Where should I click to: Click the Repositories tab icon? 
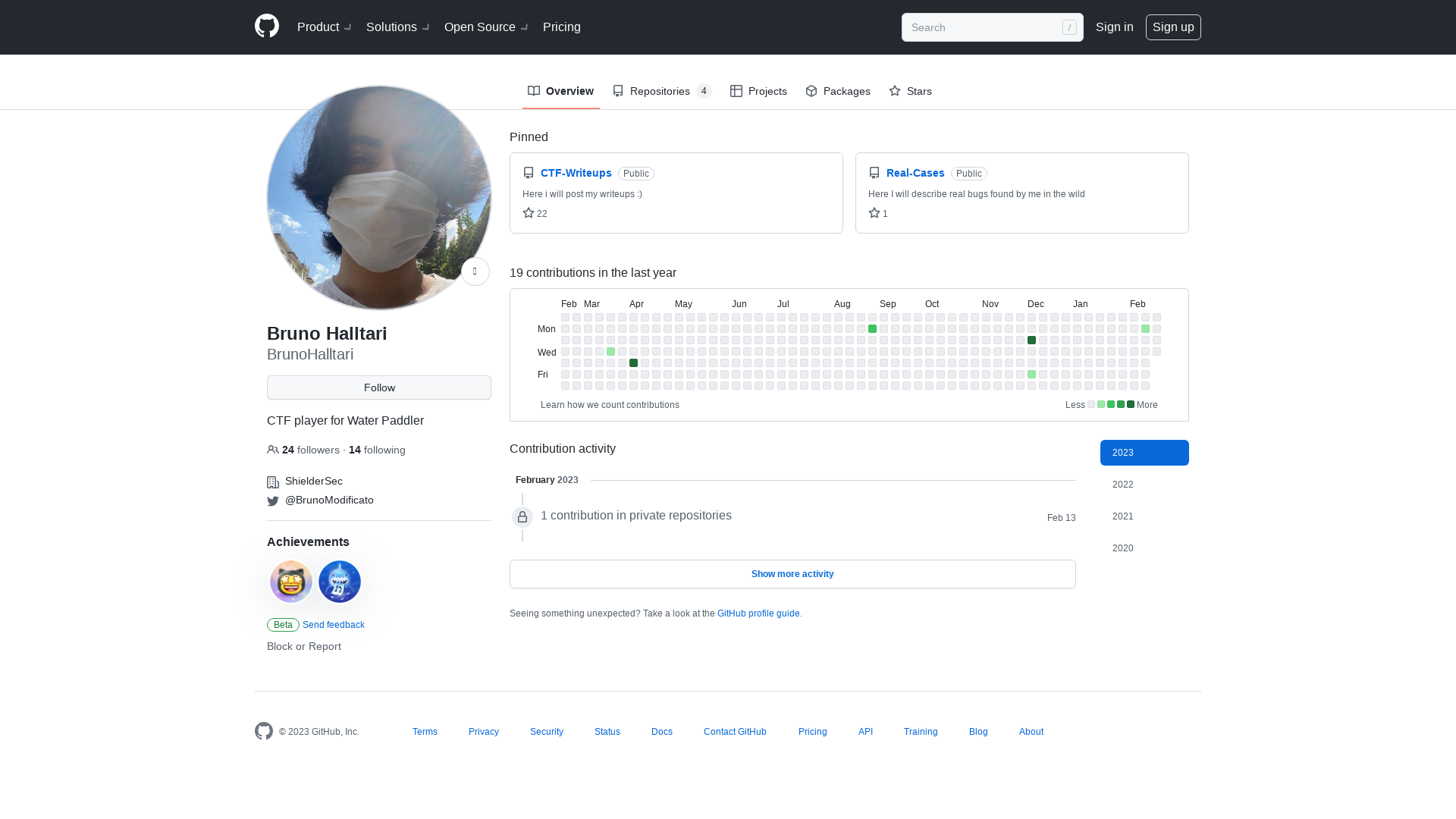pos(618,91)
